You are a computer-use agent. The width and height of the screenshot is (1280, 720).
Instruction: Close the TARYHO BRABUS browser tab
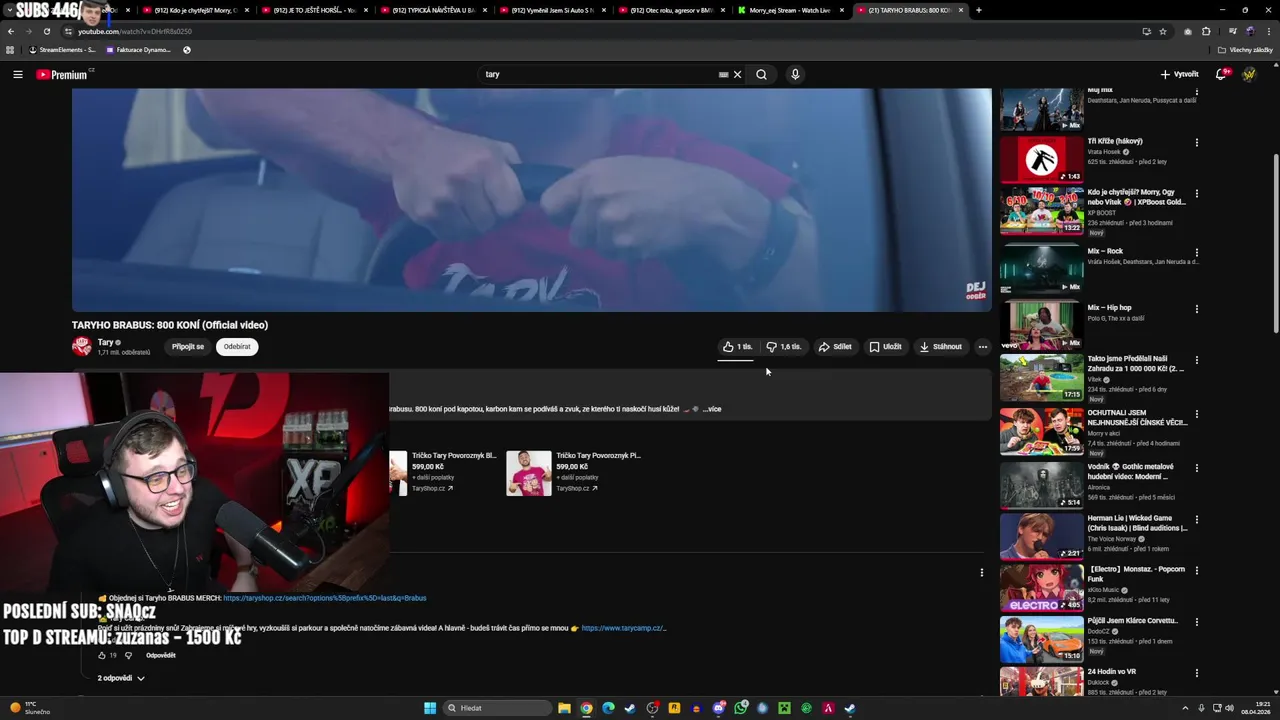click(961, 10)
